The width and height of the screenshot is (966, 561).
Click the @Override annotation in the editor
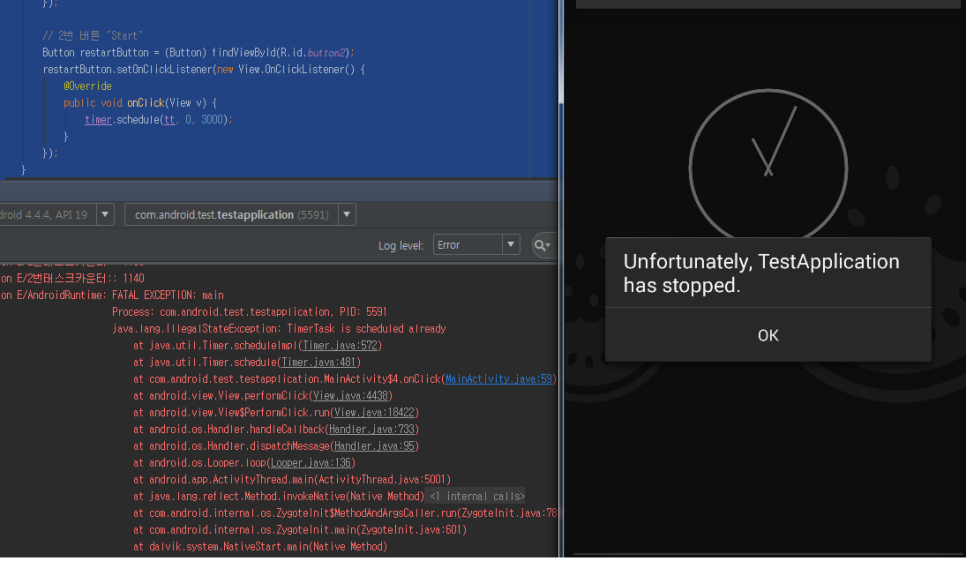[87, 86]
